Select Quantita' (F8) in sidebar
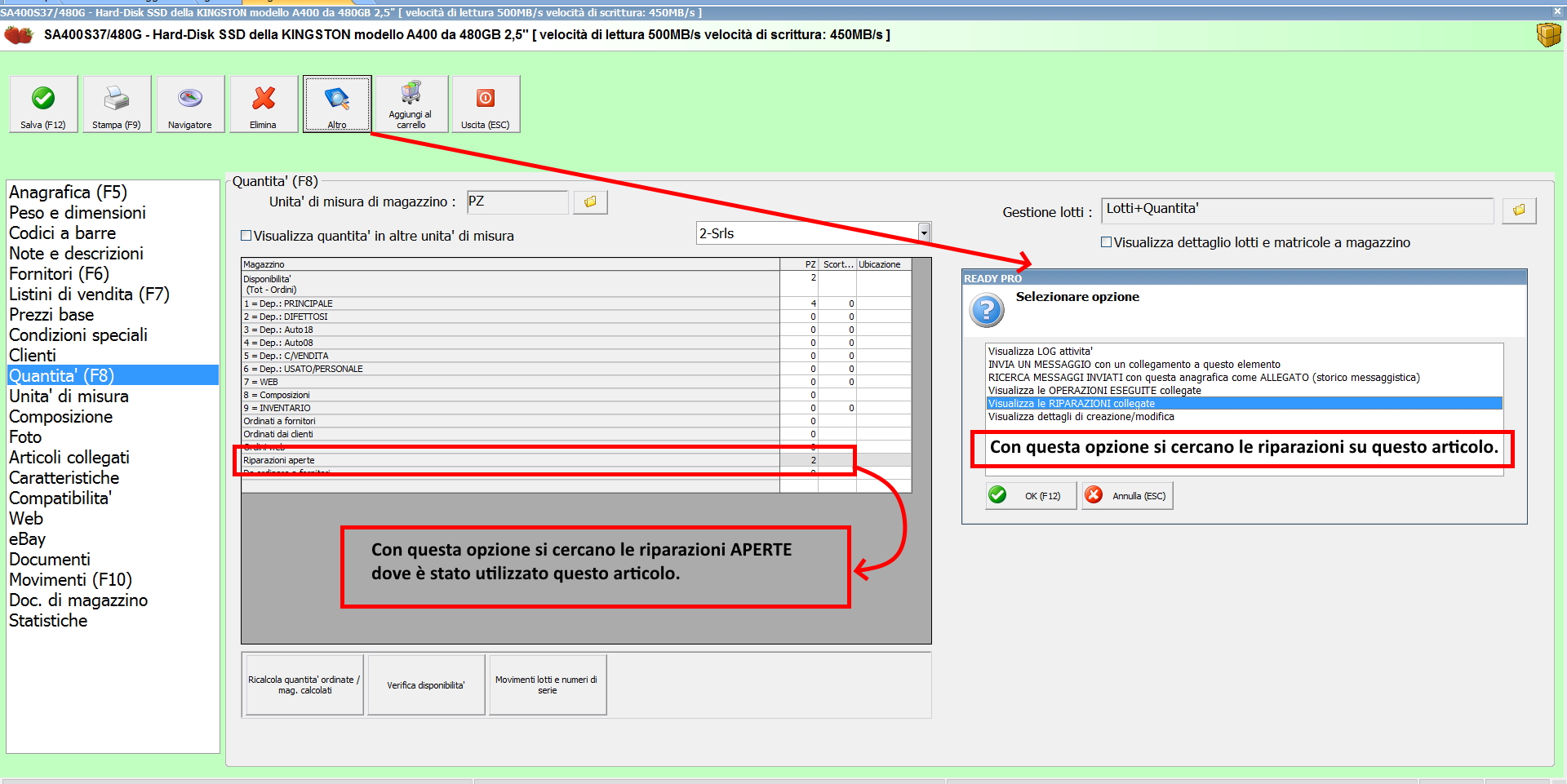This screenshot has height=784, width=1567. (x=113, y=375)
